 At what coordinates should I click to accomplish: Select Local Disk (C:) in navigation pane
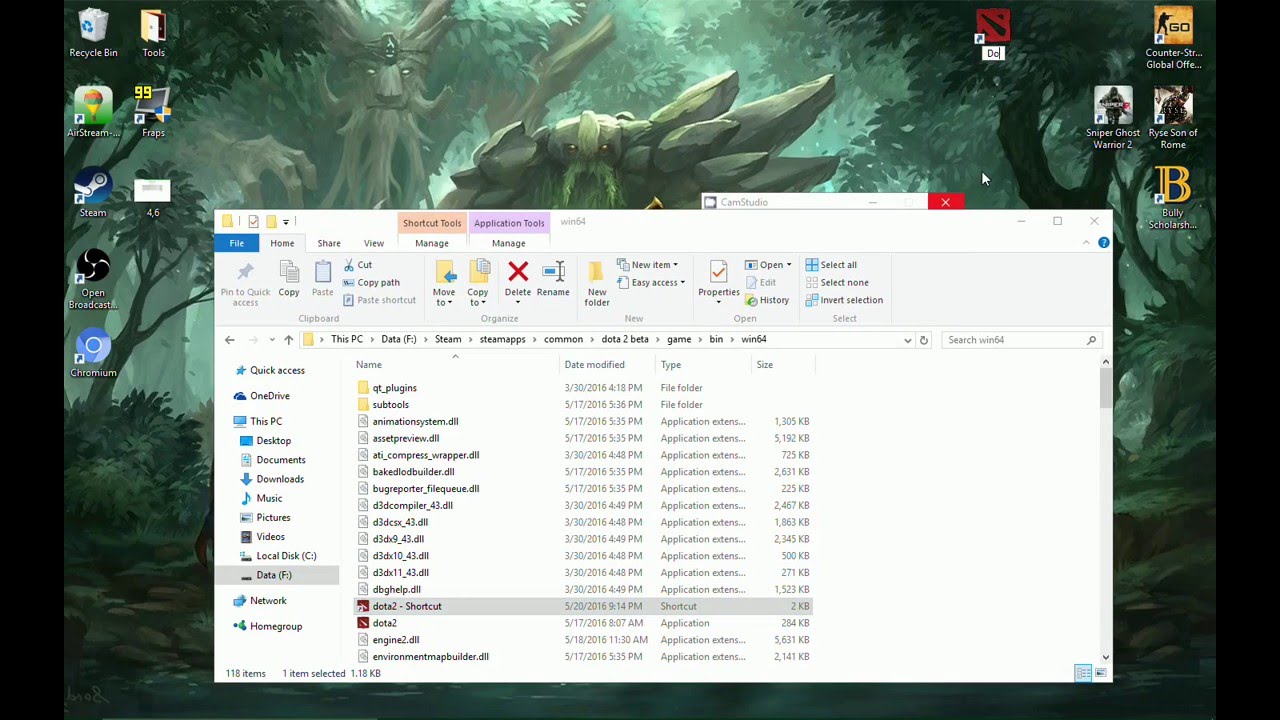(x=286, y=556)
